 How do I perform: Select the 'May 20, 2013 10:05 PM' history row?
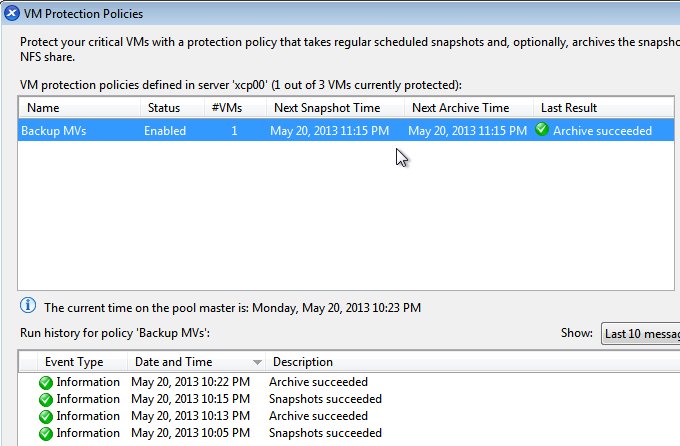(x=349, y=433)
